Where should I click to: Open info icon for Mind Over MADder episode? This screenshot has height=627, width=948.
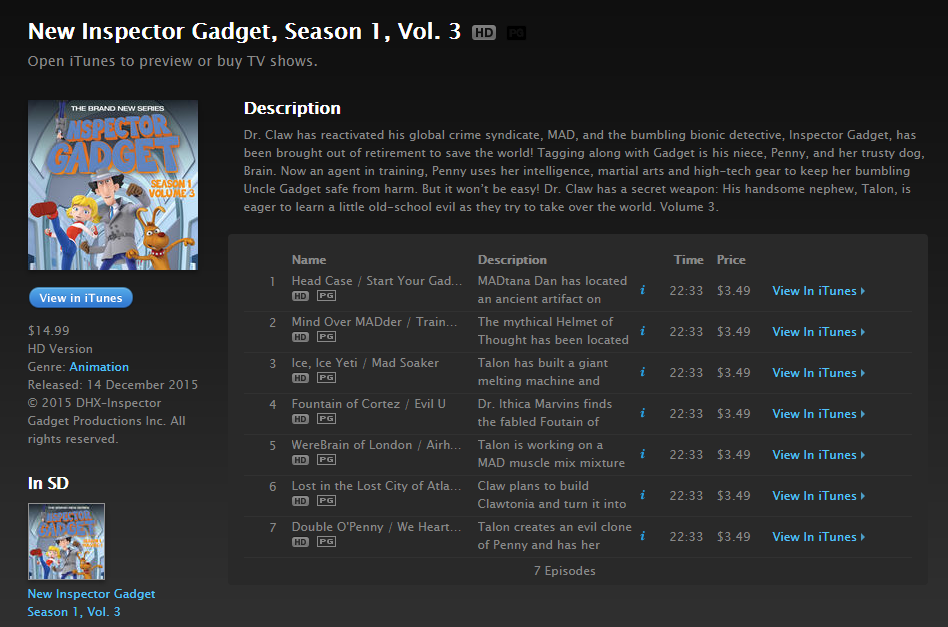643,331
